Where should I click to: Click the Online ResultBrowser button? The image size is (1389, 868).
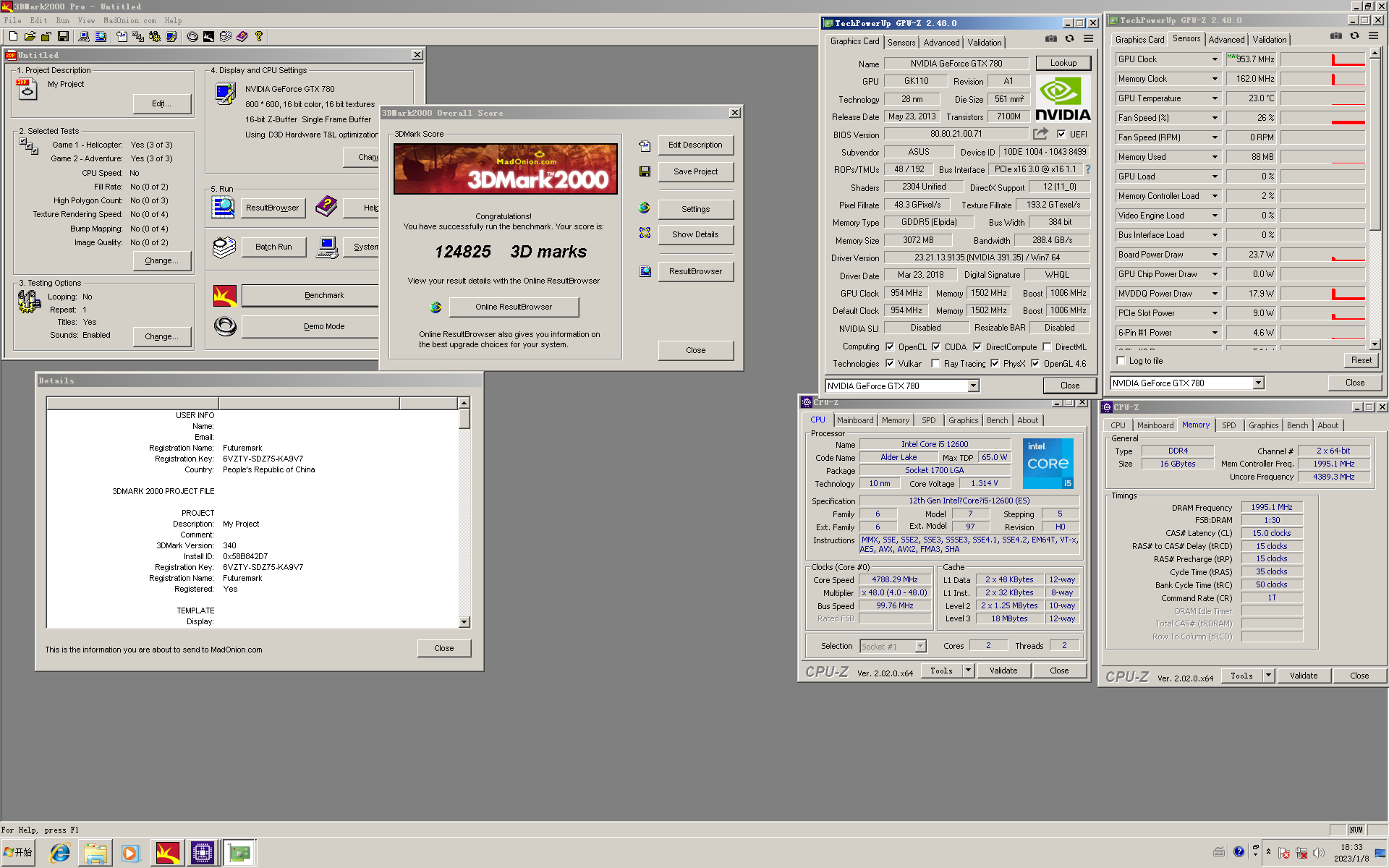pyautogui.click(x=514, y=307)
